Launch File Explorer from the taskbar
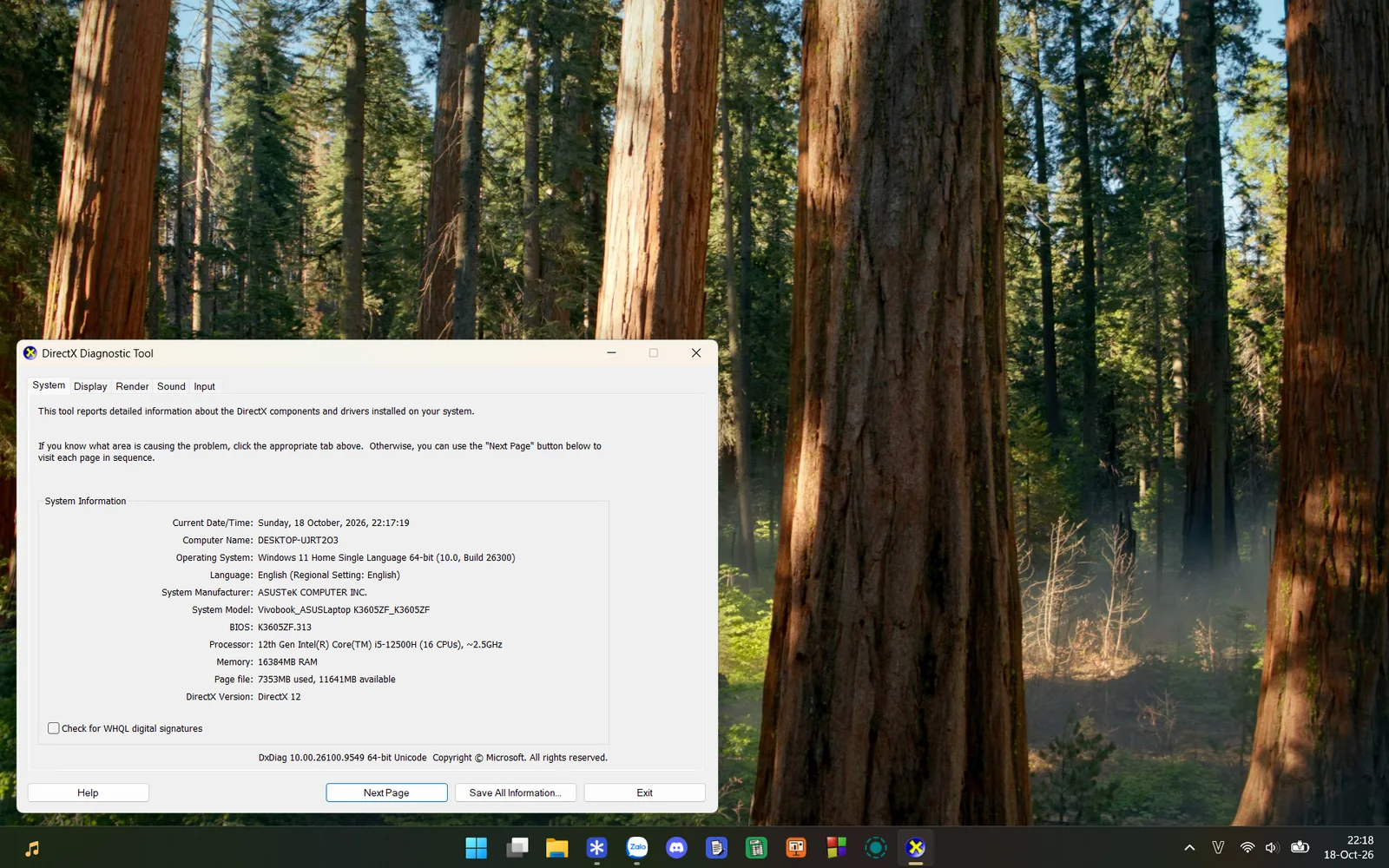 coord(557,848)
